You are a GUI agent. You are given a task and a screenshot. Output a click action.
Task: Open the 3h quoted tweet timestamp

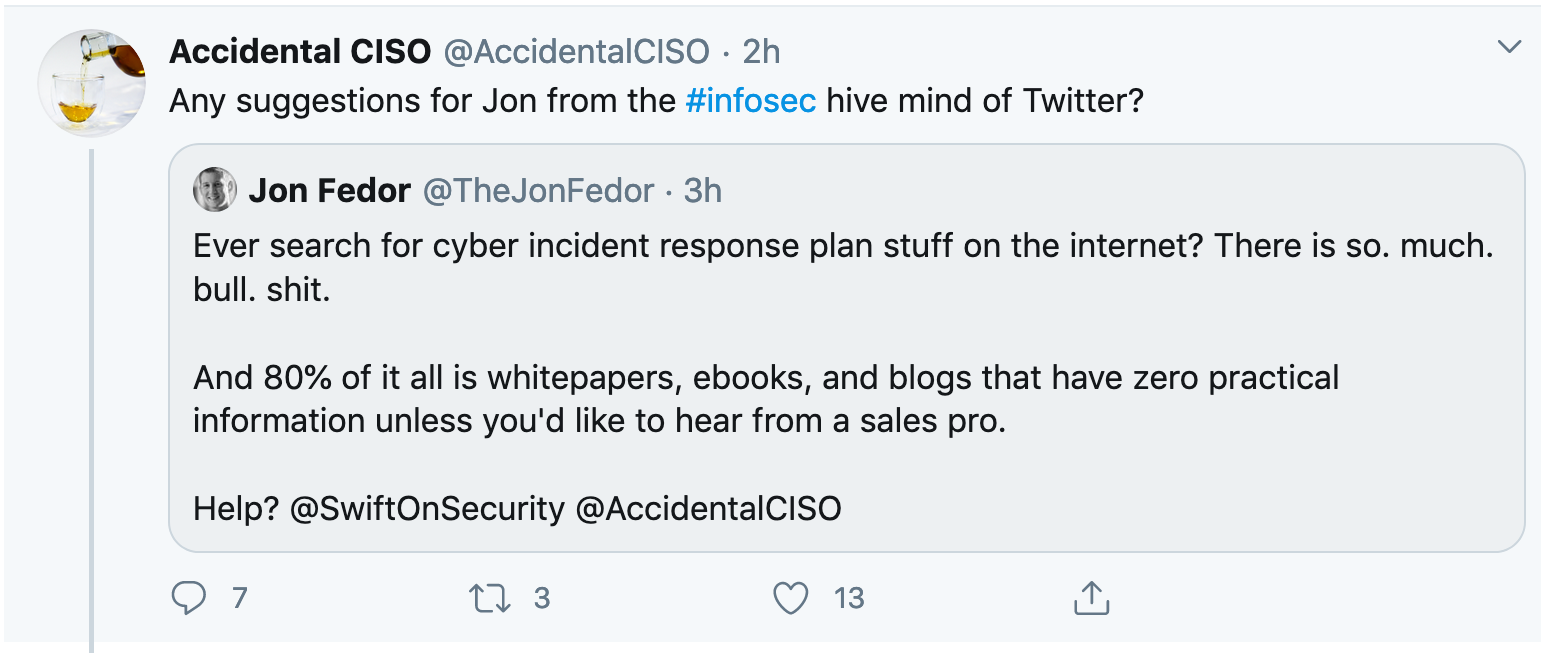pos(703,190)
